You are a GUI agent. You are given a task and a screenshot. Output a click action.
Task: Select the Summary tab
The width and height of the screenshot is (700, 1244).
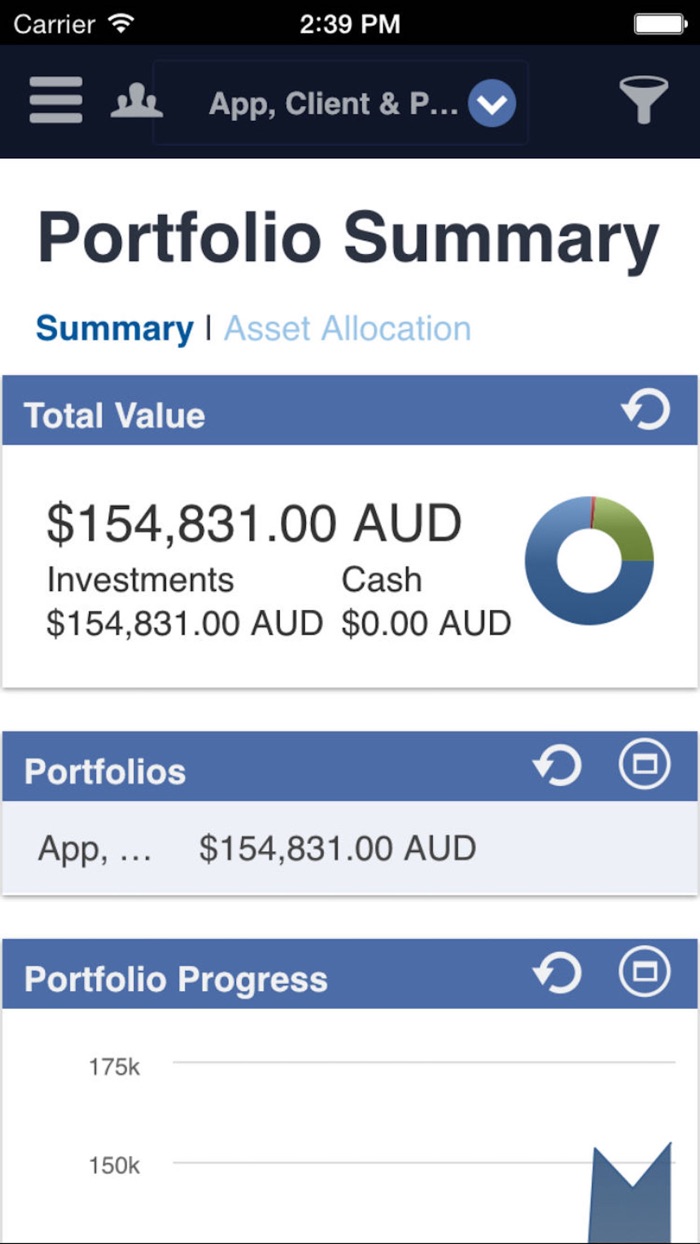(114, 328)
